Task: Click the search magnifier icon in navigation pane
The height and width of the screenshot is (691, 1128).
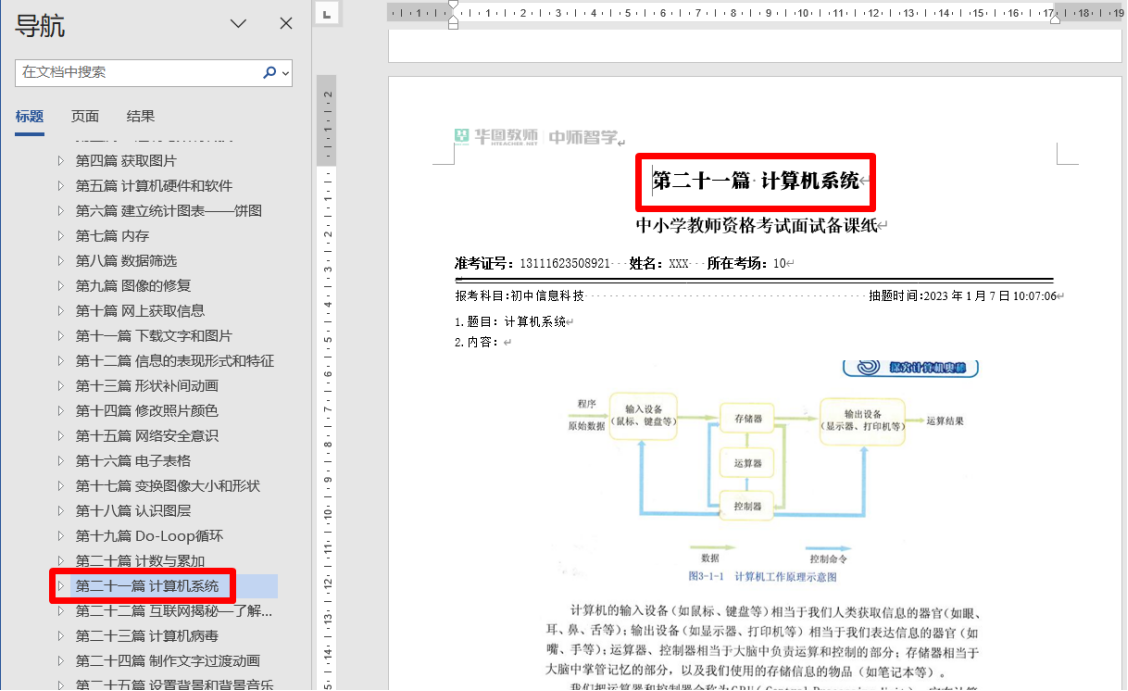Action: 269,73
